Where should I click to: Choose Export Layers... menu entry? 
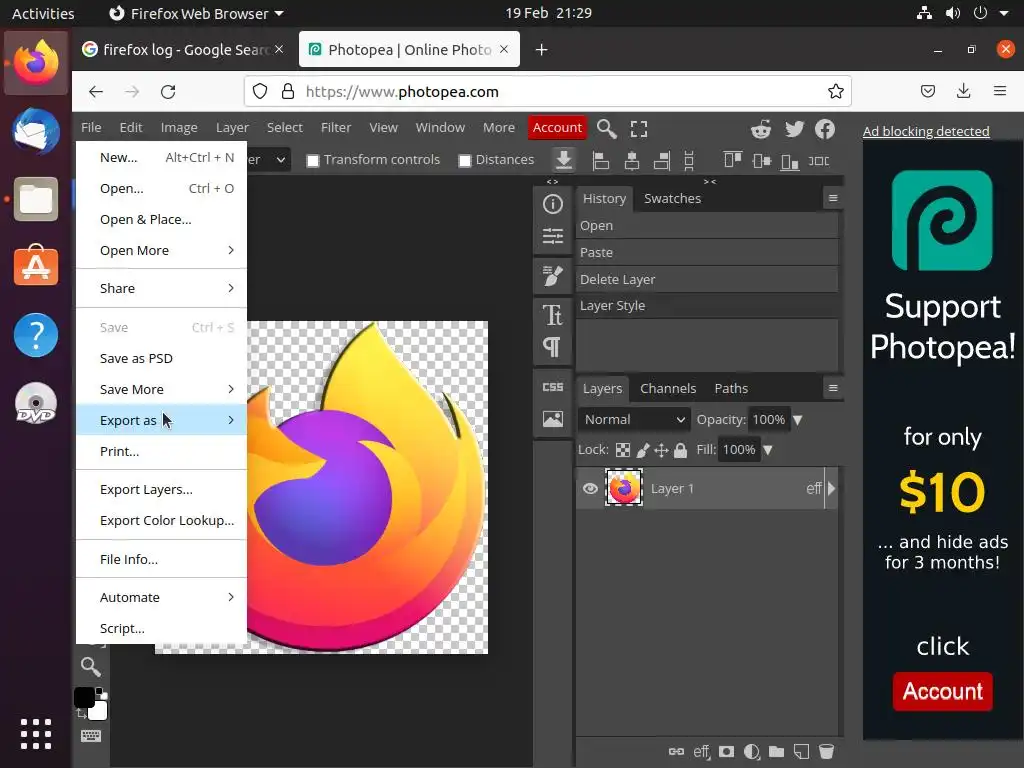click(161, 489)
